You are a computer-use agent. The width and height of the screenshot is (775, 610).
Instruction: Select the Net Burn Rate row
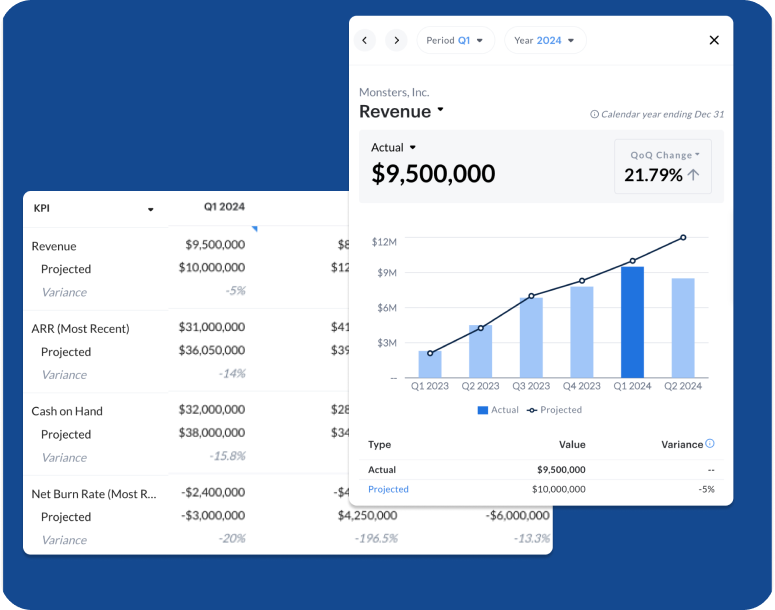pyautogui.click(x=94, y=494)
